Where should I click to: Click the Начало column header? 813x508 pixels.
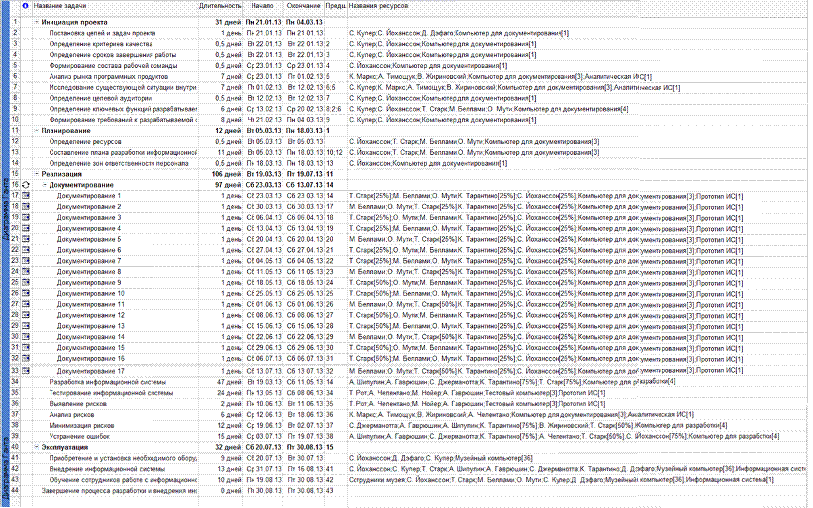[263, 6]
